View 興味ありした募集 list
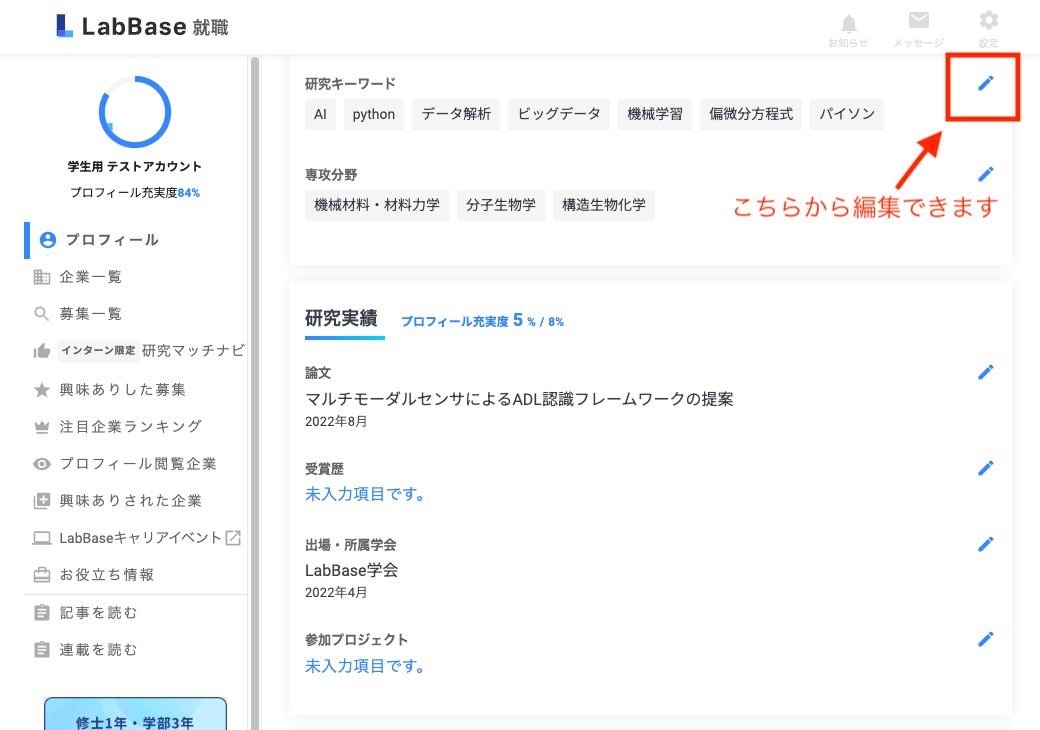This screenshot has width=1040, height=730. 122,389
